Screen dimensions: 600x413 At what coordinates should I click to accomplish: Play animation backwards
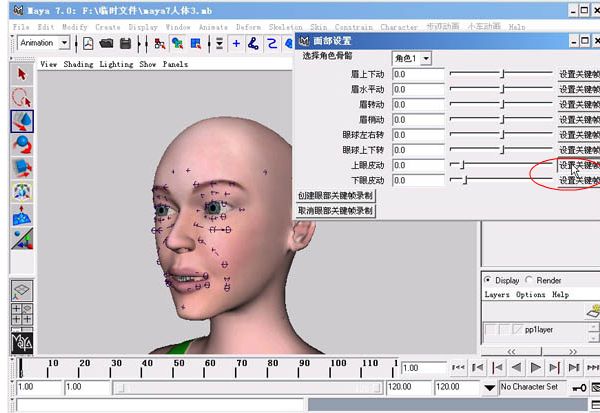coord(516,367)
